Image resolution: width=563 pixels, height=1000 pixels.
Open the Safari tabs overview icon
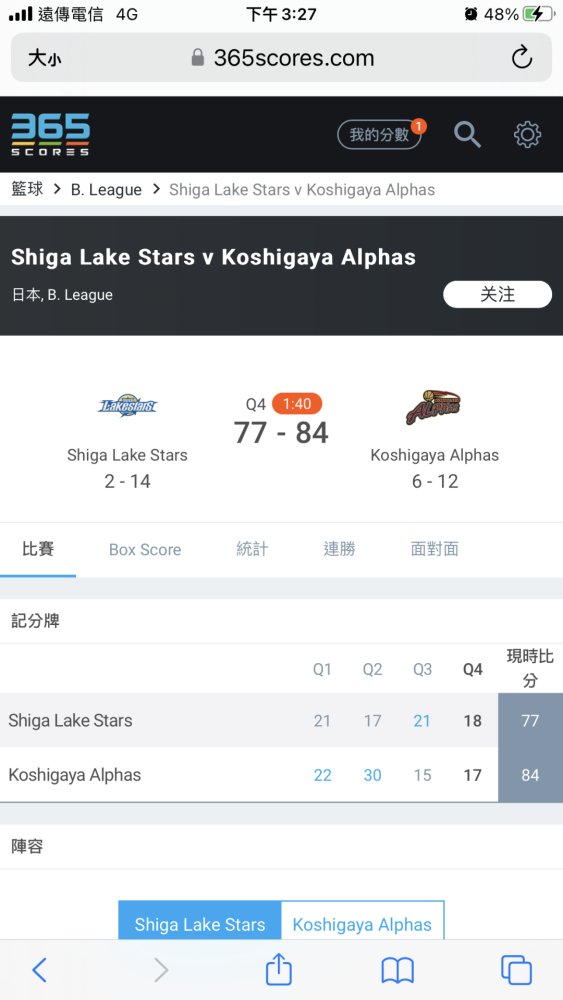click(x=516, y=970)
